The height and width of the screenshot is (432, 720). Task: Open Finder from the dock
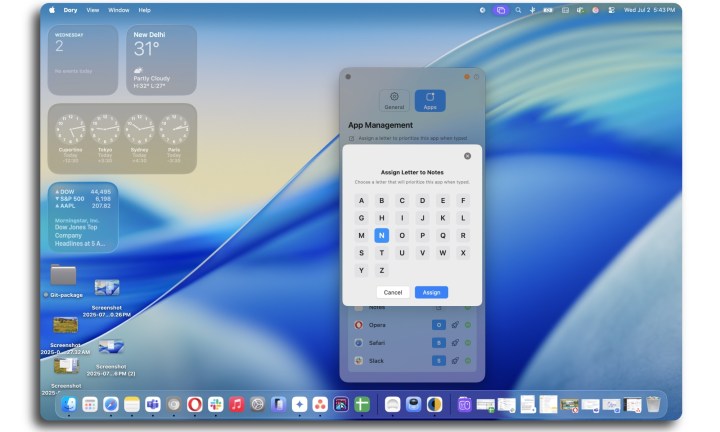(x=68, y=404)
